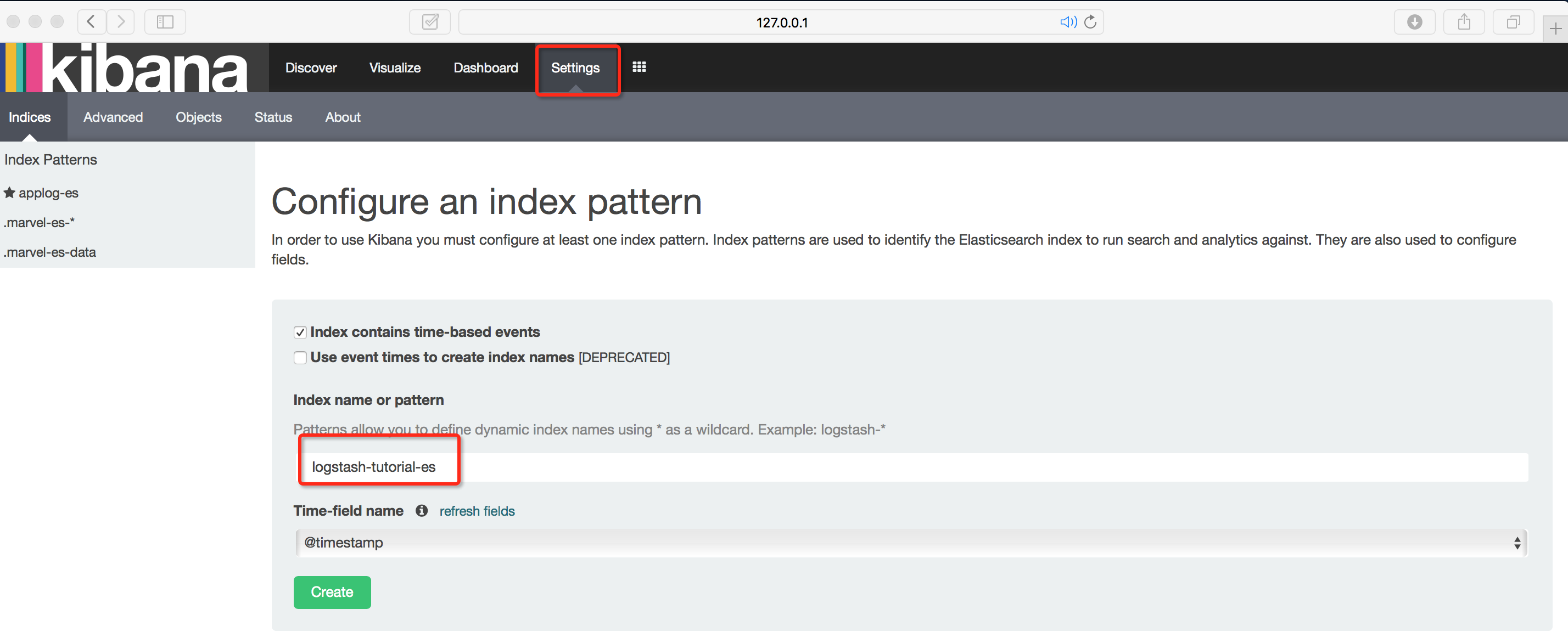Mute the tab audio speaker icon
1568x643 pixels.
[1068, 22]
